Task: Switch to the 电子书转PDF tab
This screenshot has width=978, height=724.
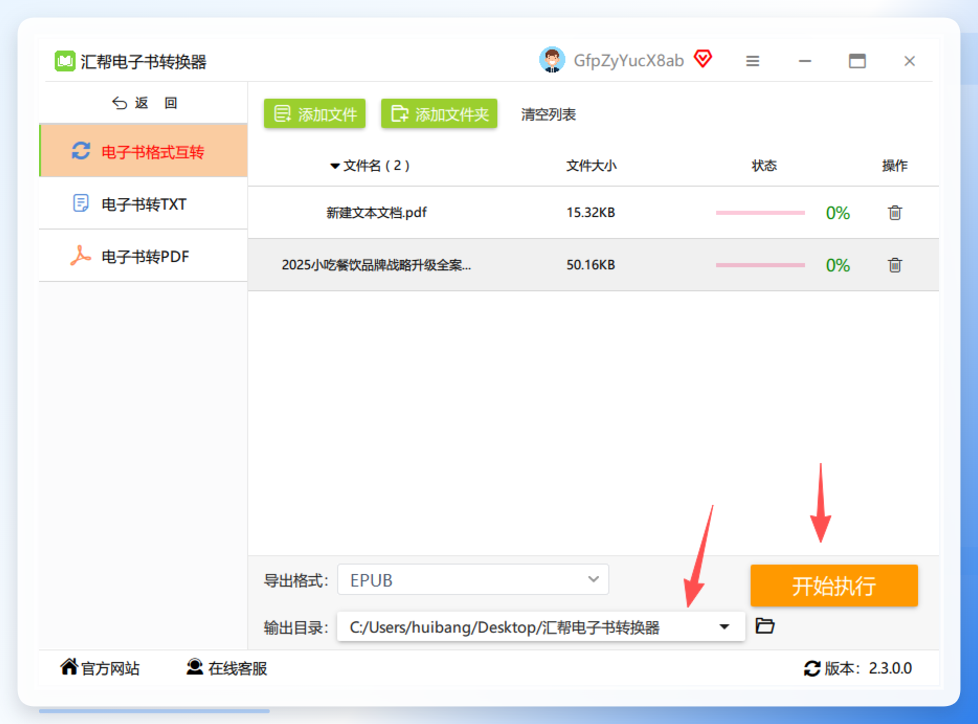Action: pos(143,256)
